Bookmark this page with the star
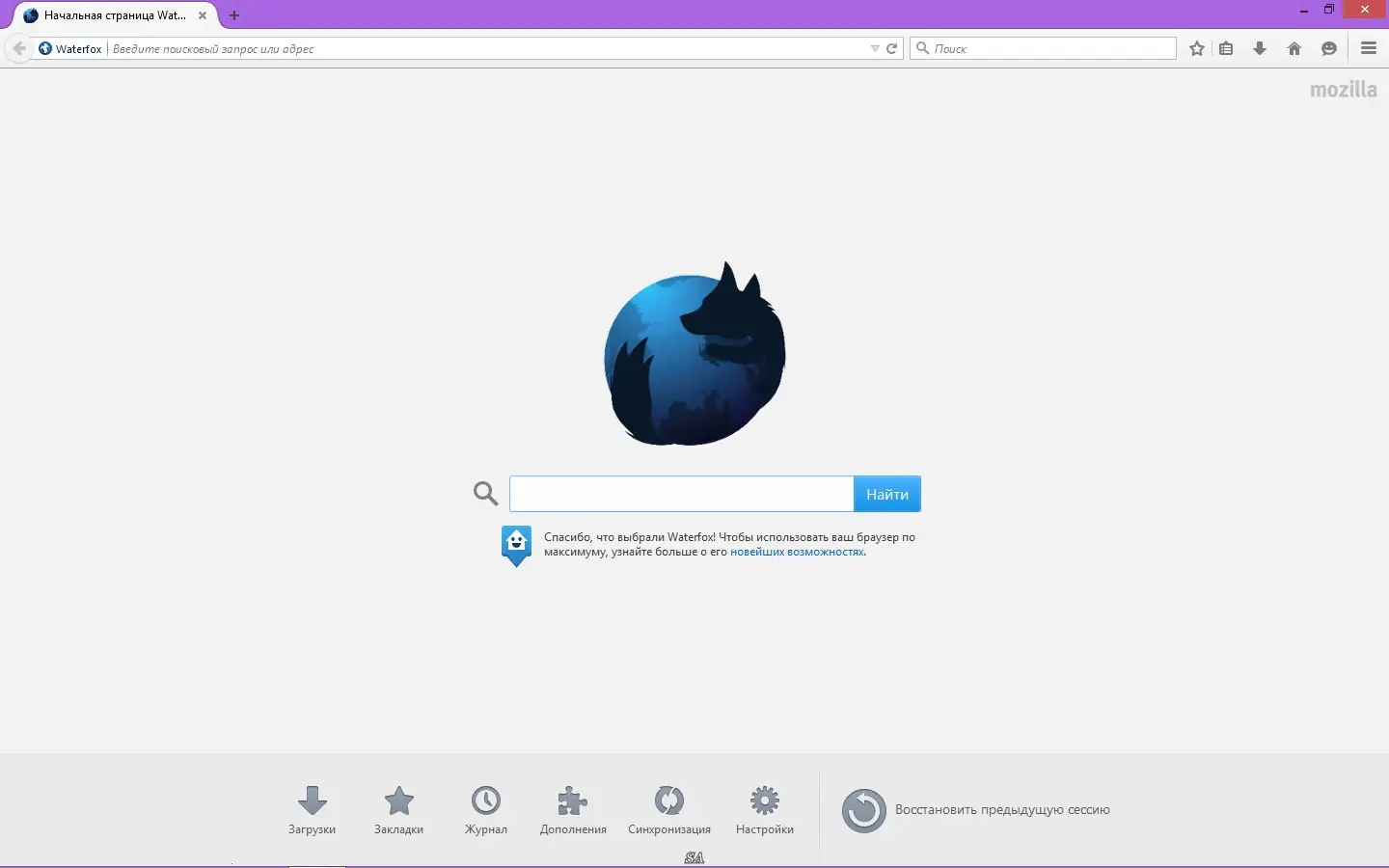 (x=1197, y=48)
